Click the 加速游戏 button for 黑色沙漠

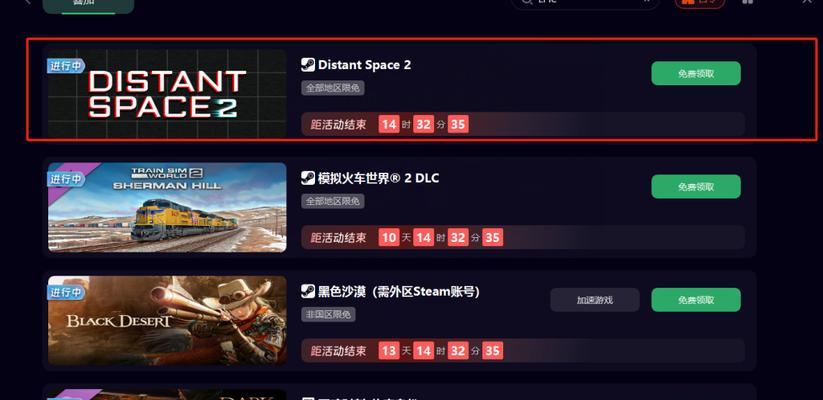click(x=595, y=300)
